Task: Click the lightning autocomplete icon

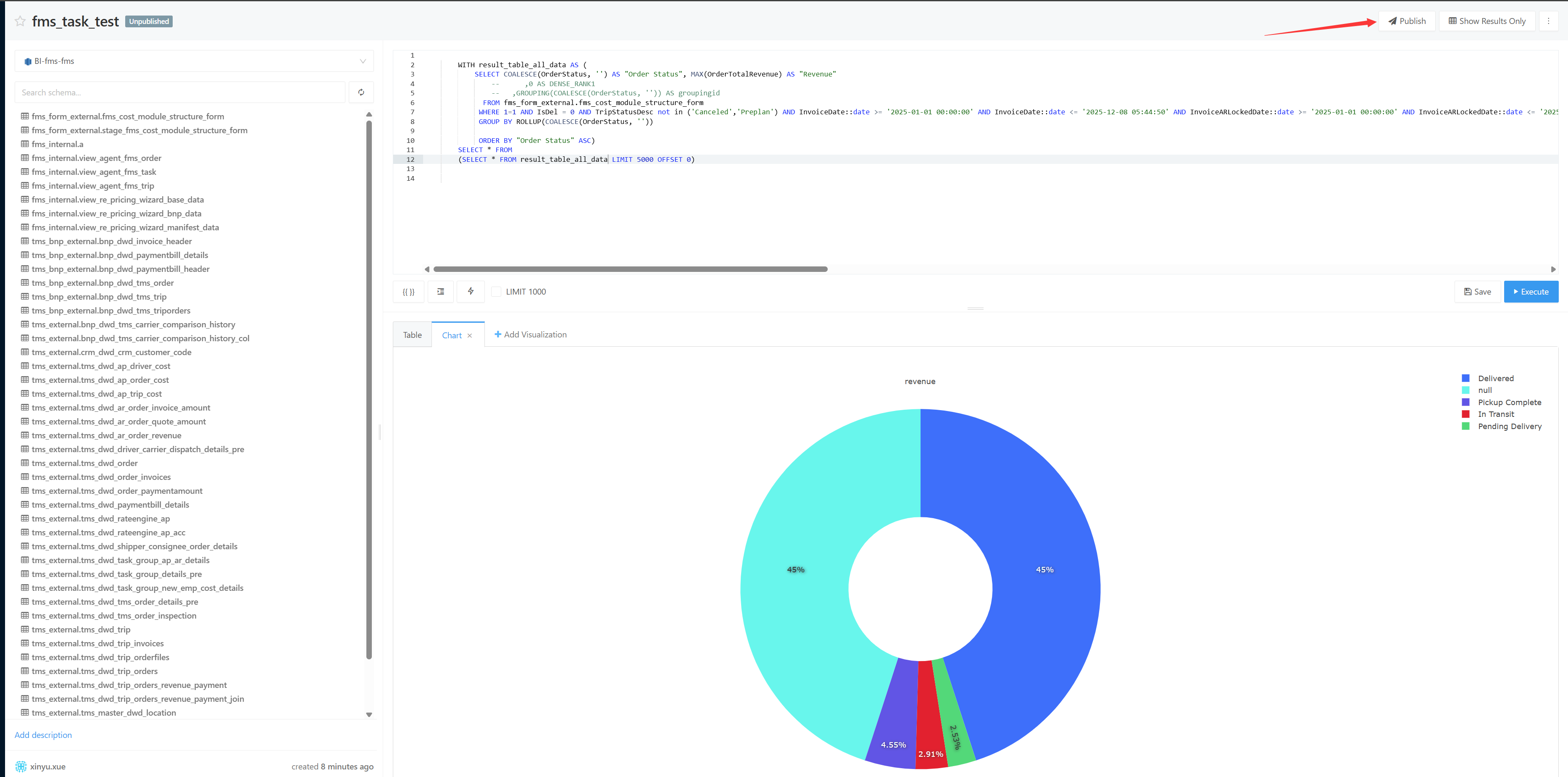Action: tap(470, 292)
